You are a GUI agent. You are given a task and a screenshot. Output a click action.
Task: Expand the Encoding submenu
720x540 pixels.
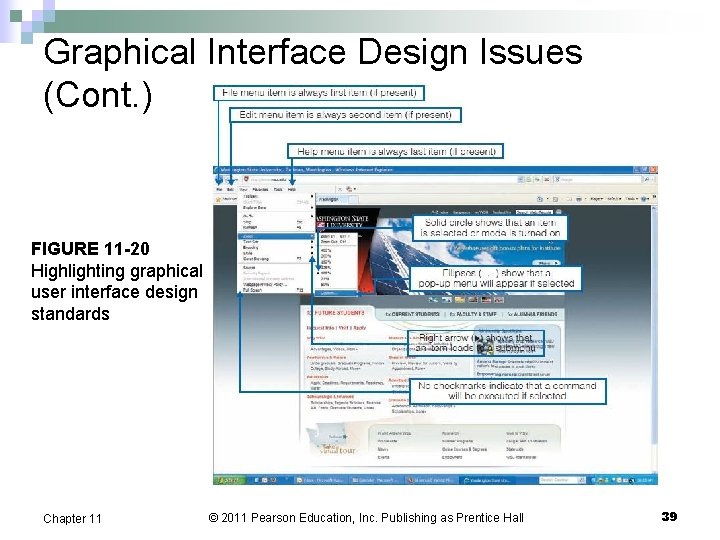point(276,248)
